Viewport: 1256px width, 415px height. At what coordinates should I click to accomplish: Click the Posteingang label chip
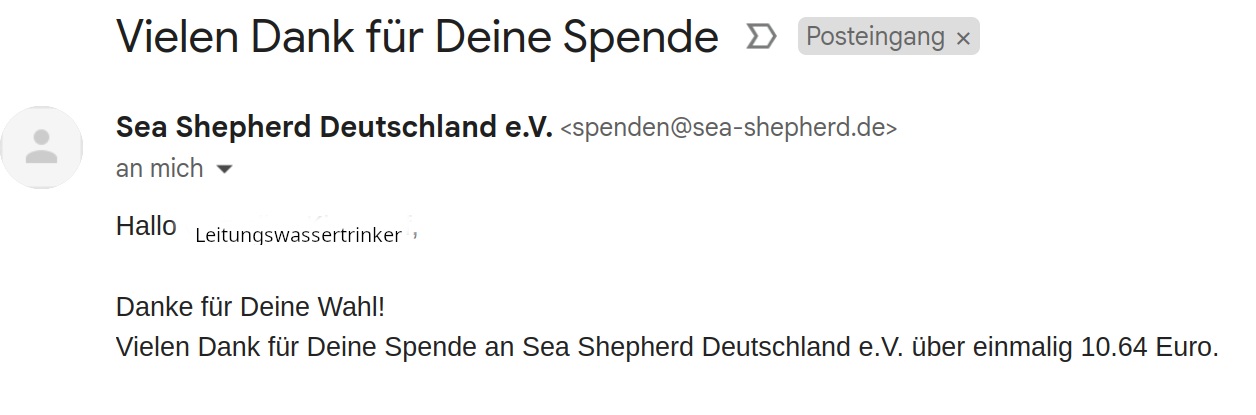click(x=875, y=38)
